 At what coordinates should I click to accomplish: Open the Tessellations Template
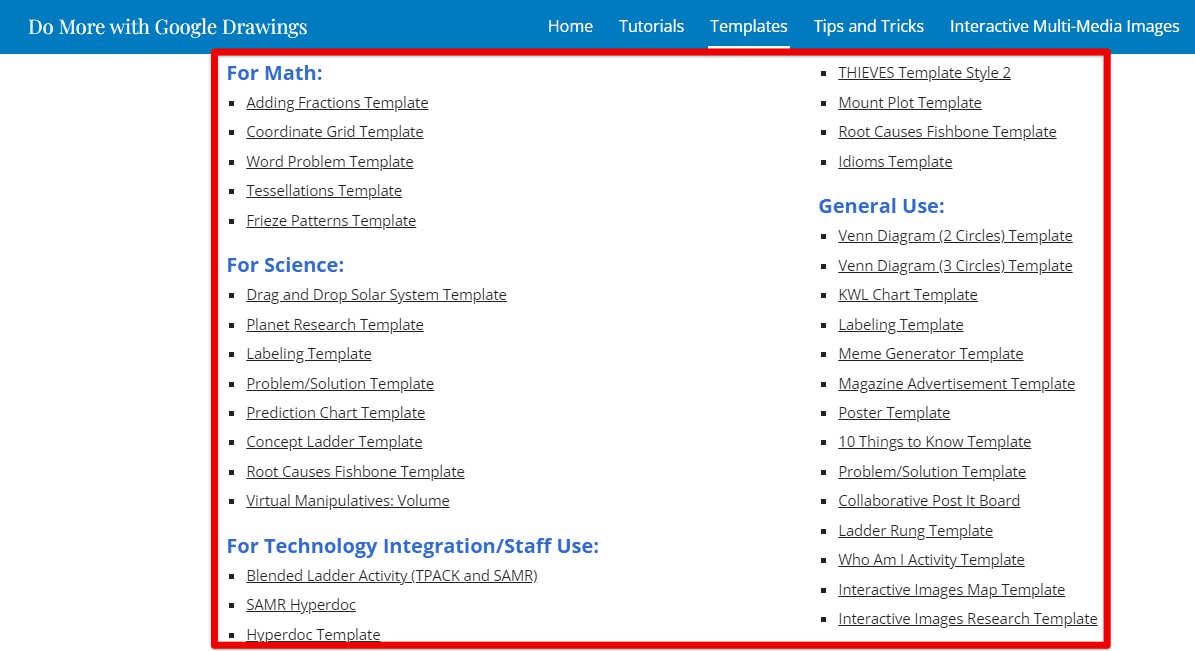[324, 191]
